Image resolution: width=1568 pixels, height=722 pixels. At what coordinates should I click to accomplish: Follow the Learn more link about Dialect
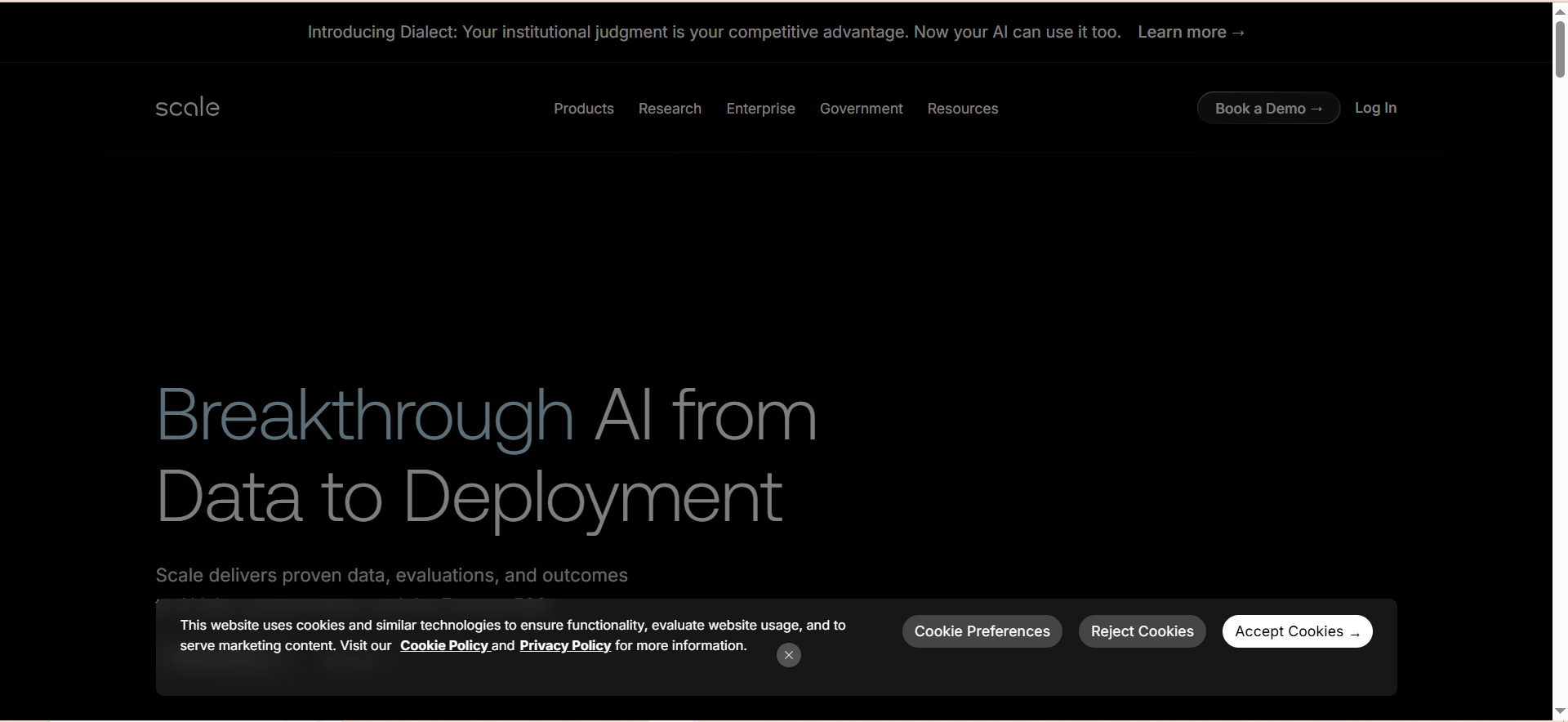(1191, 32)
